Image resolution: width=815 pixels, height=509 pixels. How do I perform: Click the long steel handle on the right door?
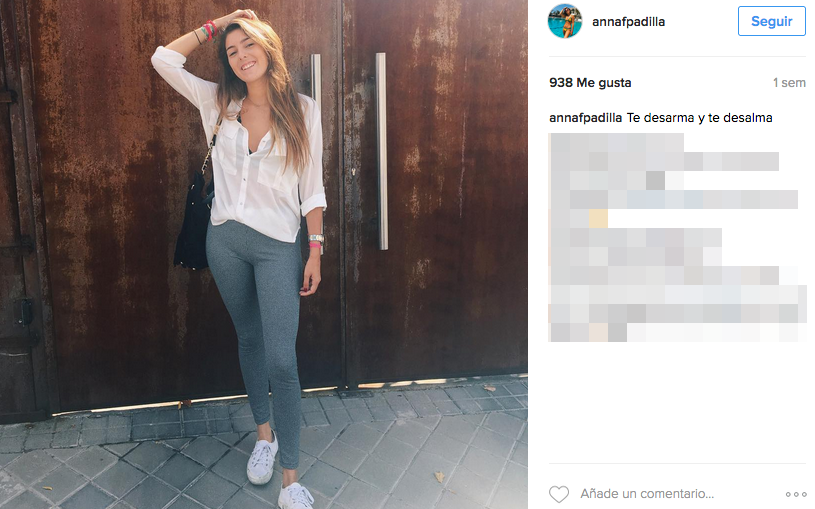(382, 151)
